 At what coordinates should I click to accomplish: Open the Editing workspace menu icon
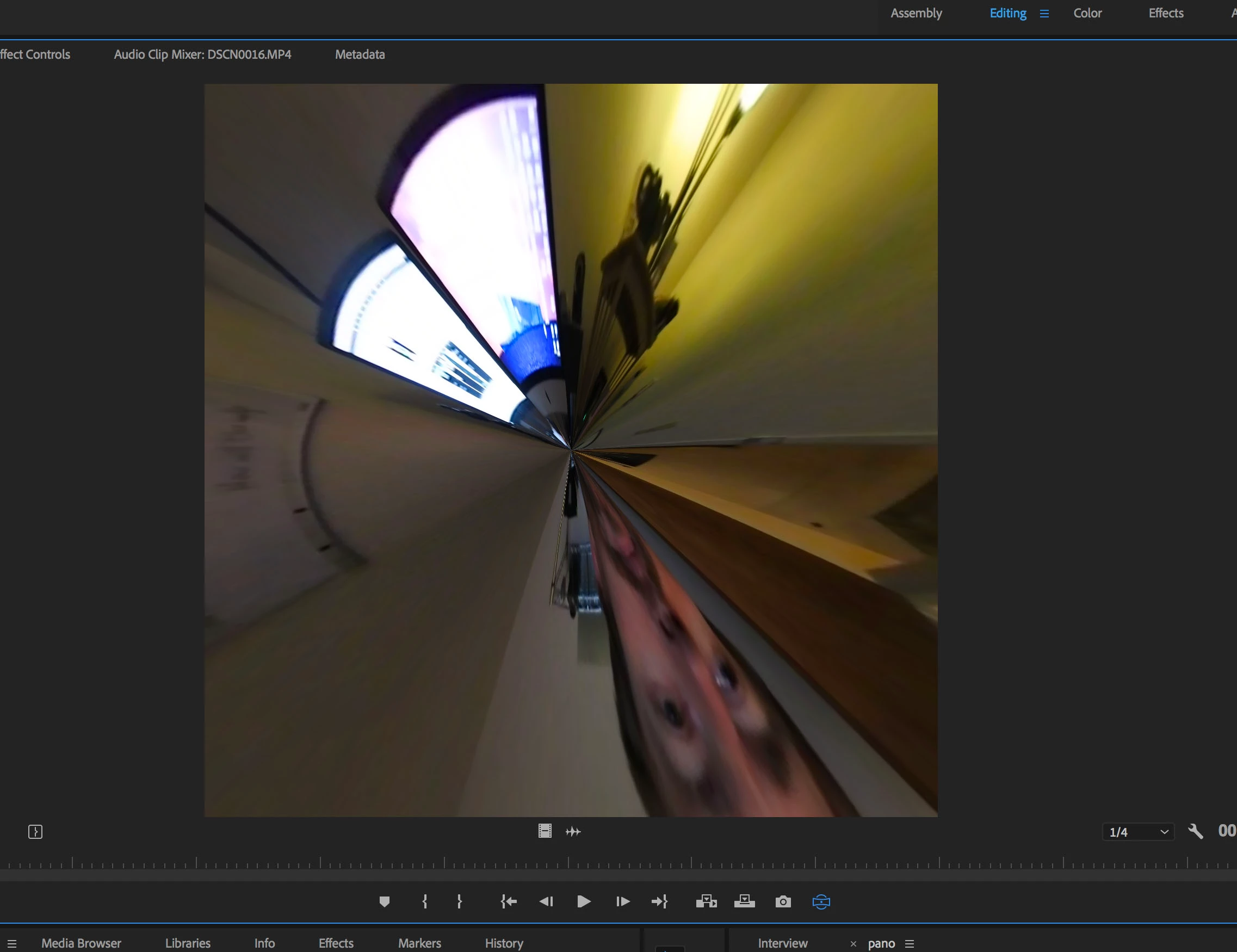click(x=1044, y=14)
